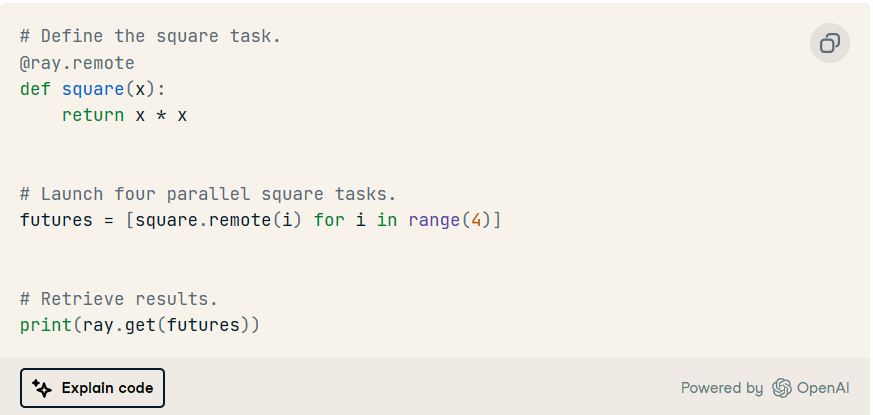Click the 'Powered by' label
This screenshot has width=873, height=415.
point(721,388)
